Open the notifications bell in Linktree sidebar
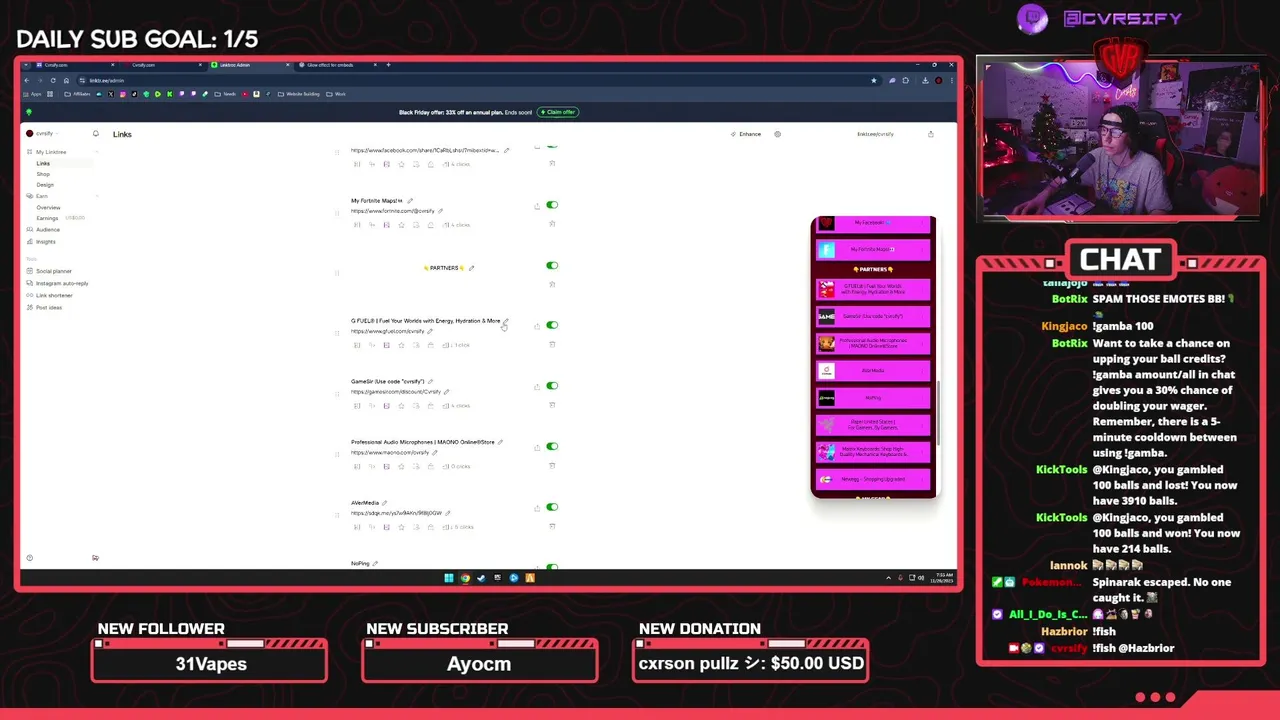The image size is (1280, 720). (x=96, y=134)
